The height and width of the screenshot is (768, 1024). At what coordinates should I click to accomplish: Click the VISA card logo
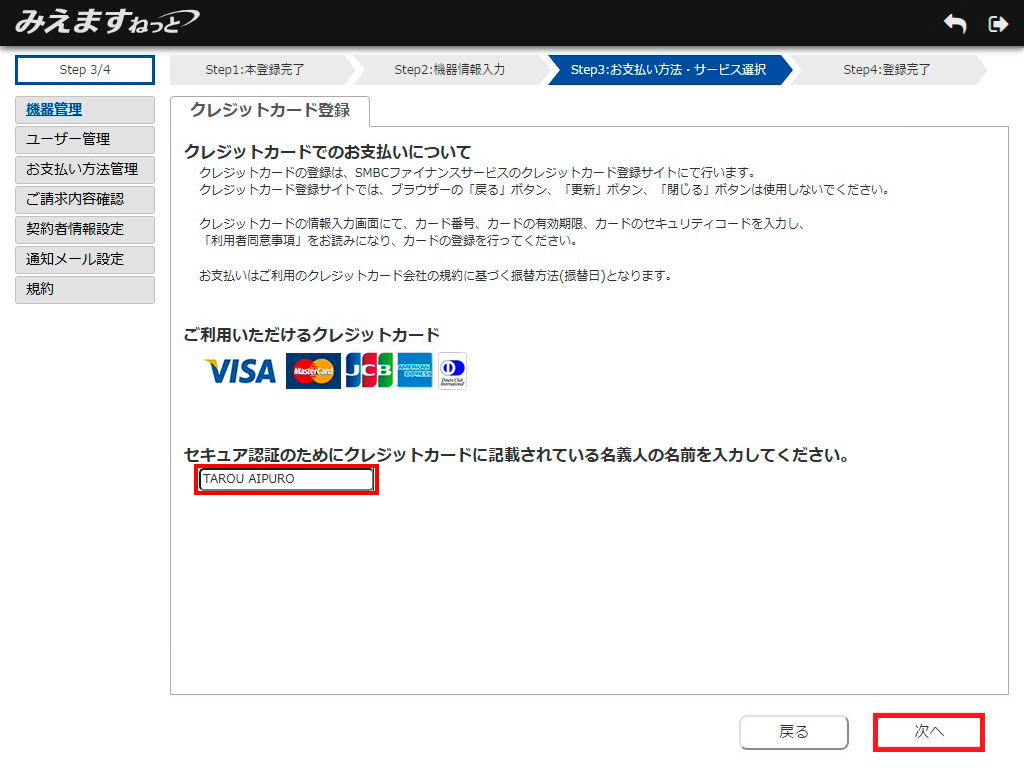click(240, 371)
